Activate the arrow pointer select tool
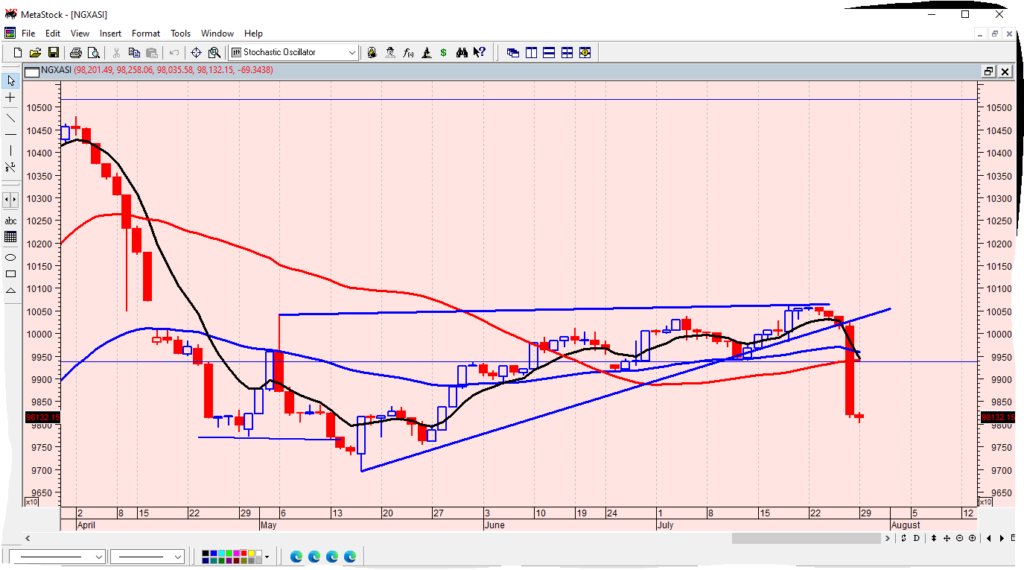Viewport: 1024px width, 570px height. pos(11,80)
